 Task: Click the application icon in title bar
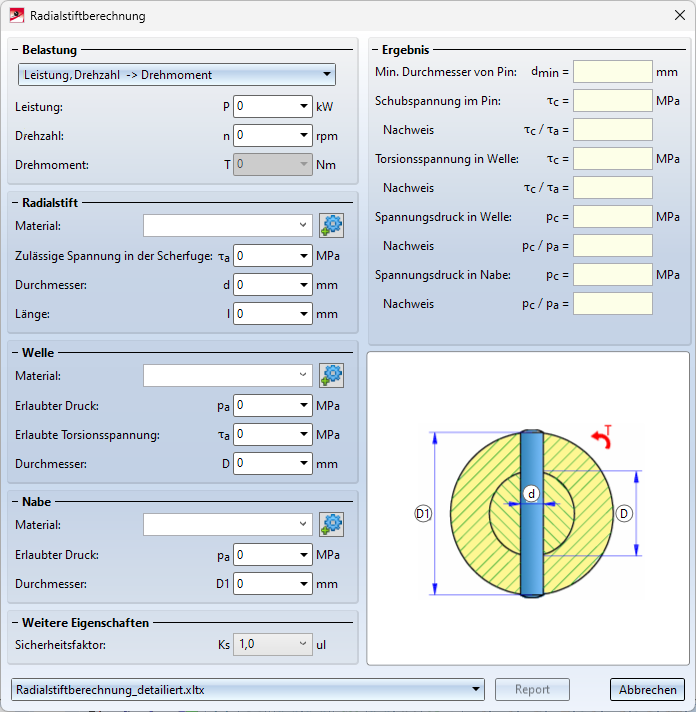click(x=17, y=16)
